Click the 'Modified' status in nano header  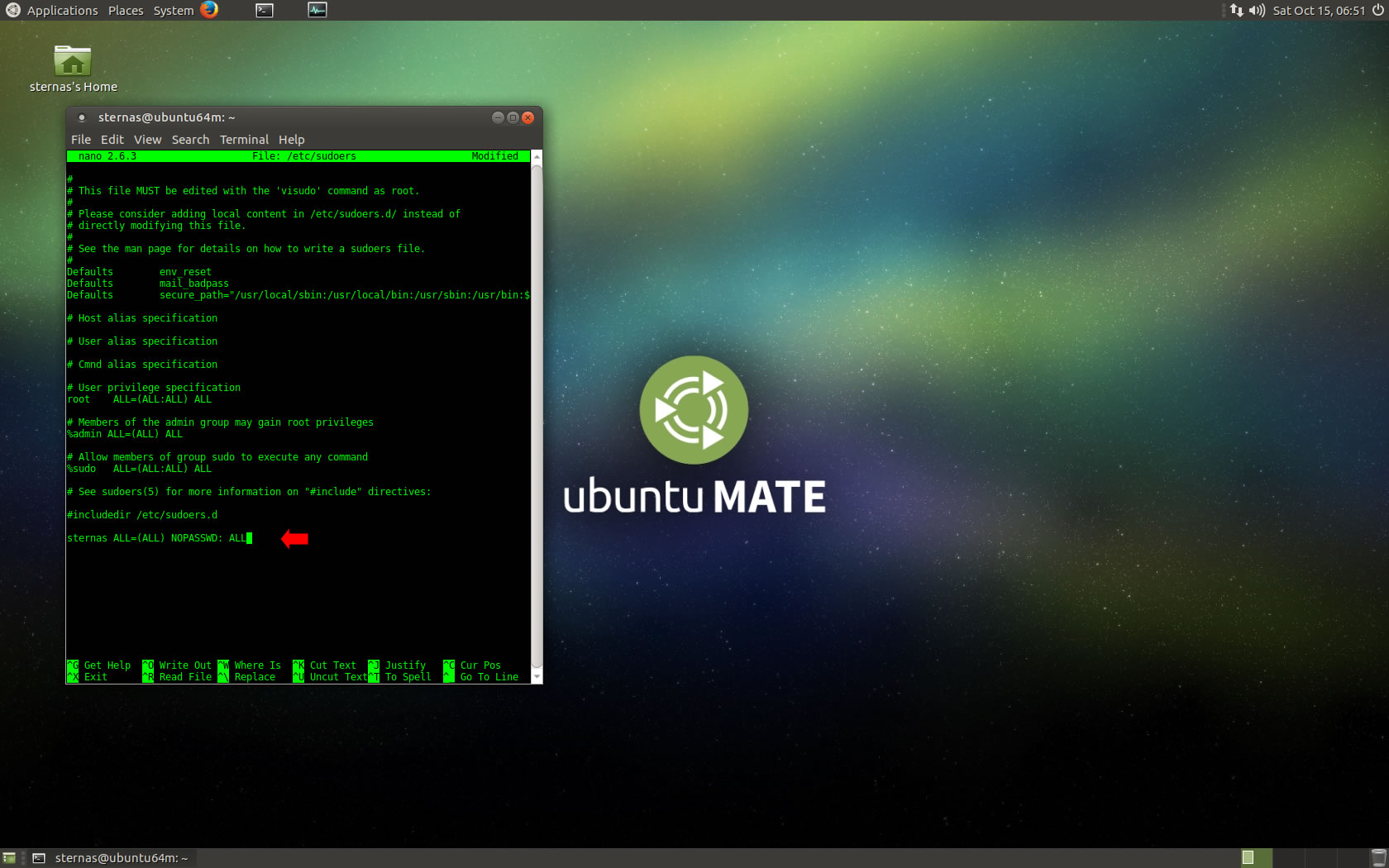tap(494, 156)
